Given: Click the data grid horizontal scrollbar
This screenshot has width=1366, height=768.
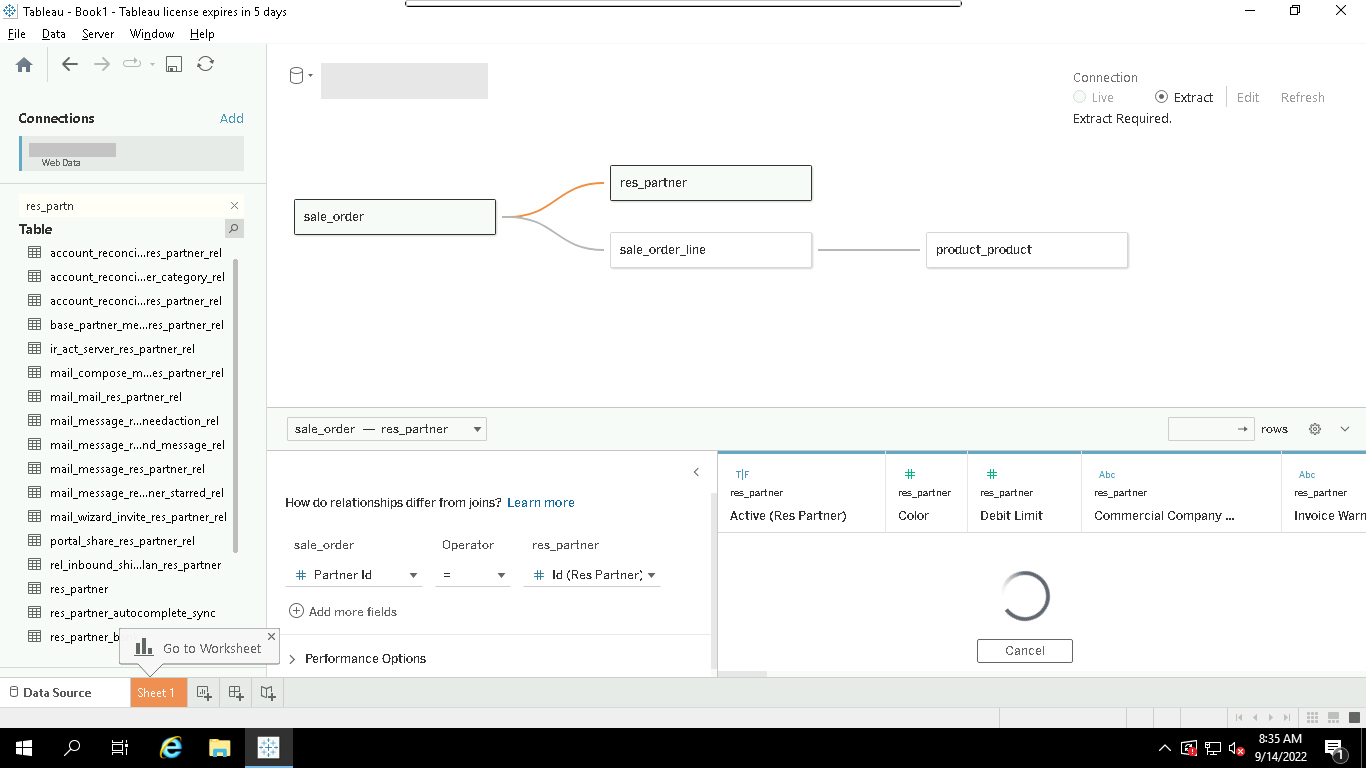Looking at the screenshot, I should click(742, 674).
